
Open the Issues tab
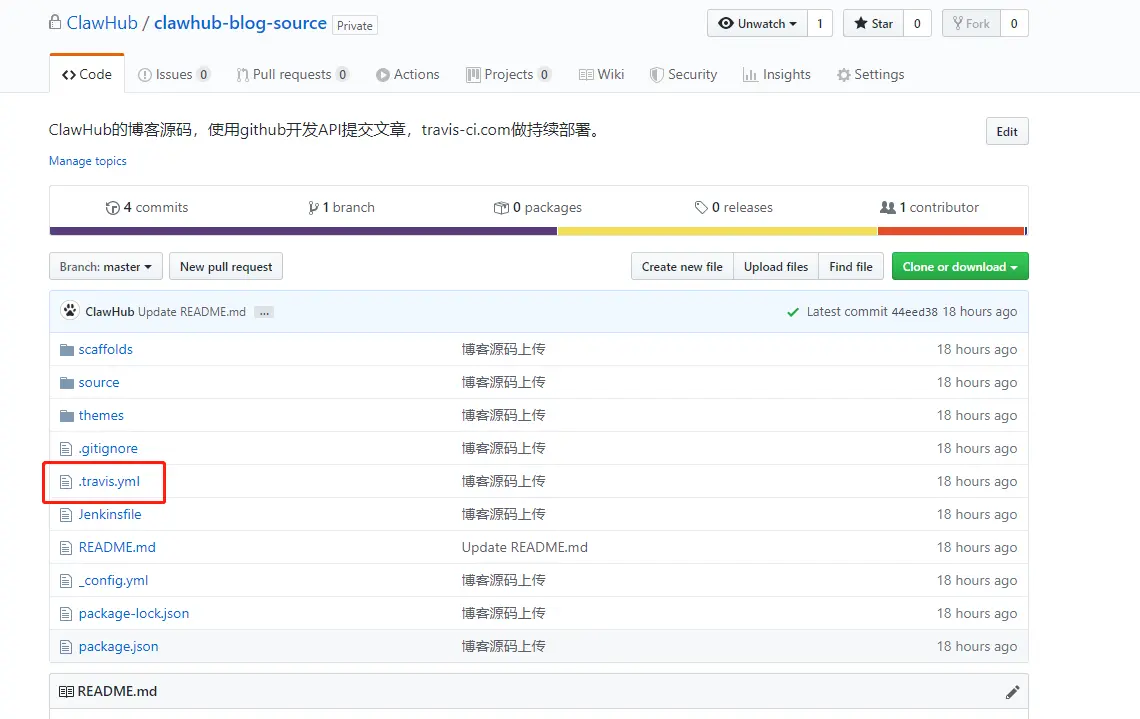click(174, 74)
